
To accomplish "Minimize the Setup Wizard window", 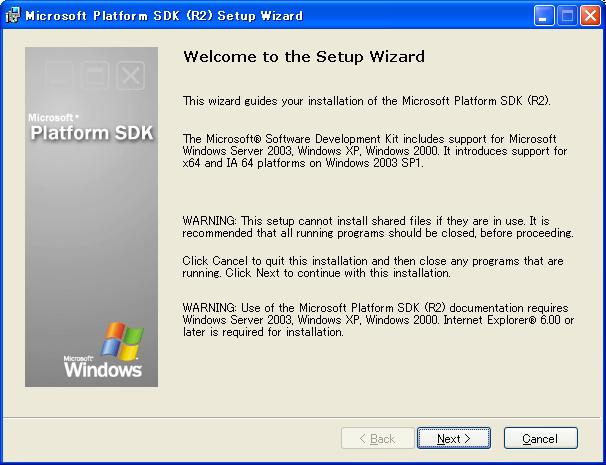I will pyautogui.click(x=544, y=16).
